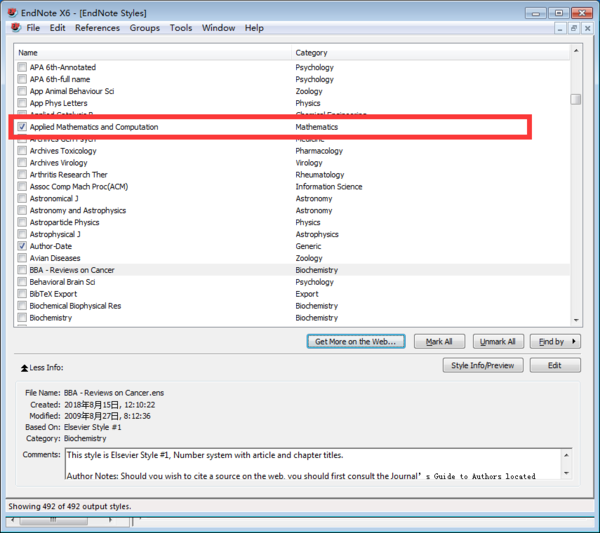Image resolution: width=600 pixels, height=533 pixels.
Task: Restore the inner EndNote Styles window
Action: pyautogui.click(x=574, y=28)
